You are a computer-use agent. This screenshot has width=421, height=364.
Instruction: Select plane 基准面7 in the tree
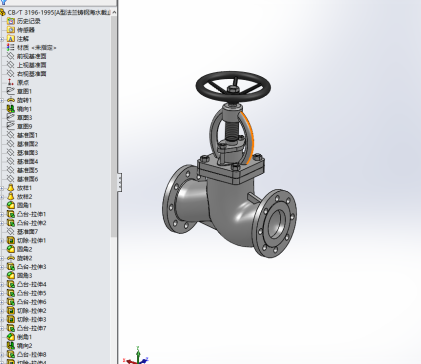click(27, 232)
